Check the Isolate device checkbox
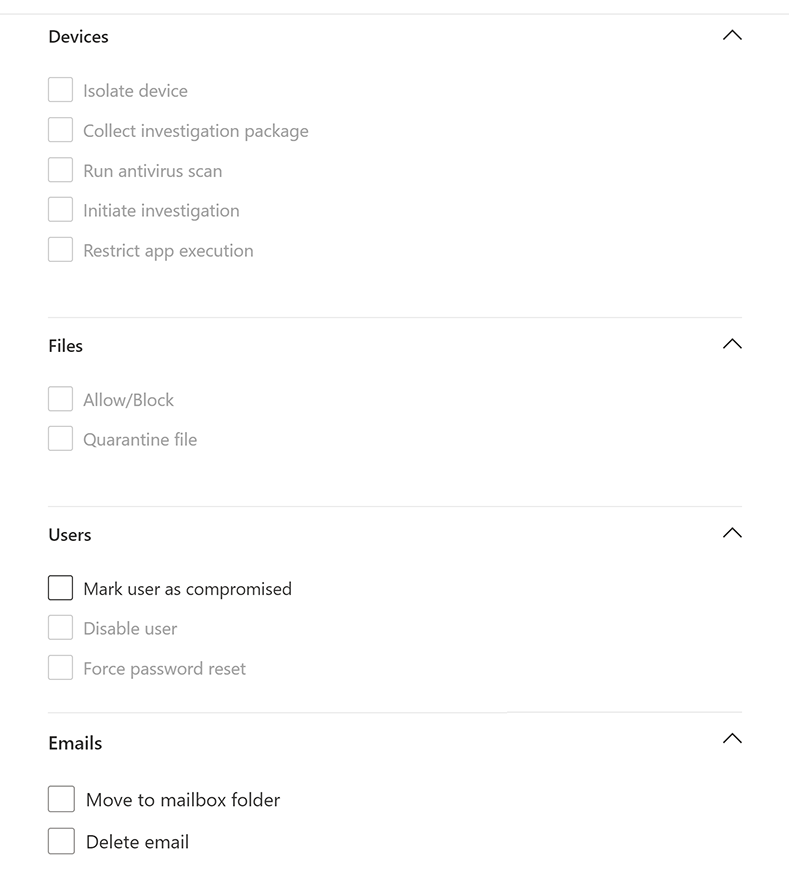 [x=61, y=90]
